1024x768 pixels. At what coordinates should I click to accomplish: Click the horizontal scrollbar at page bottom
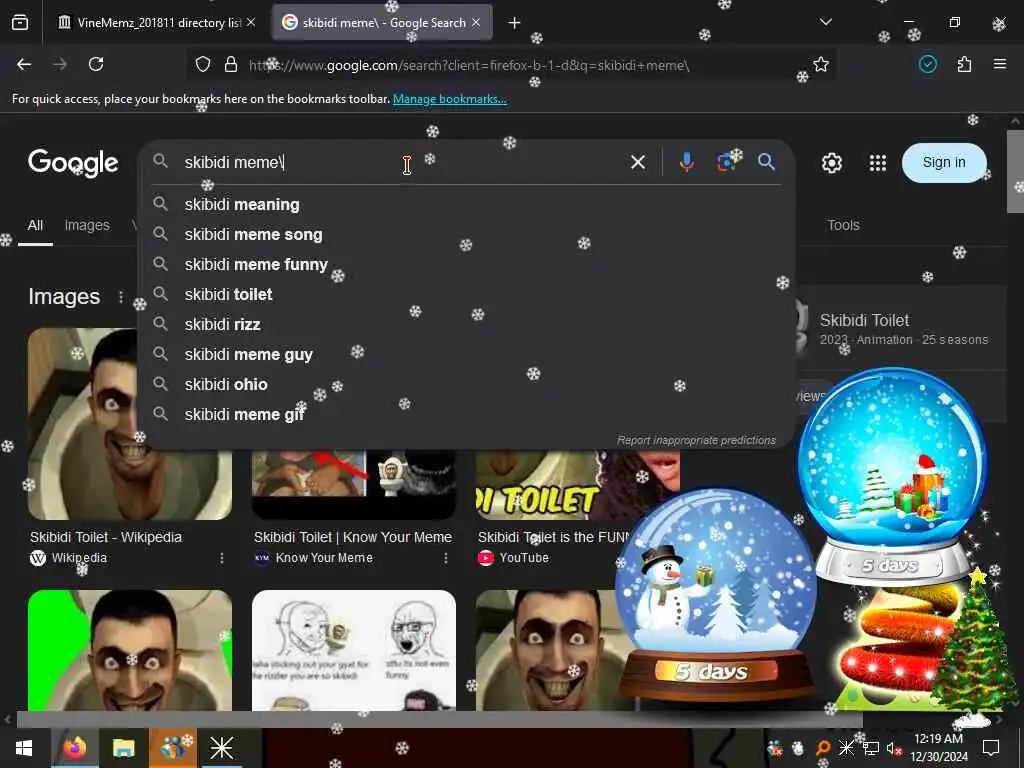pos(439,720)
